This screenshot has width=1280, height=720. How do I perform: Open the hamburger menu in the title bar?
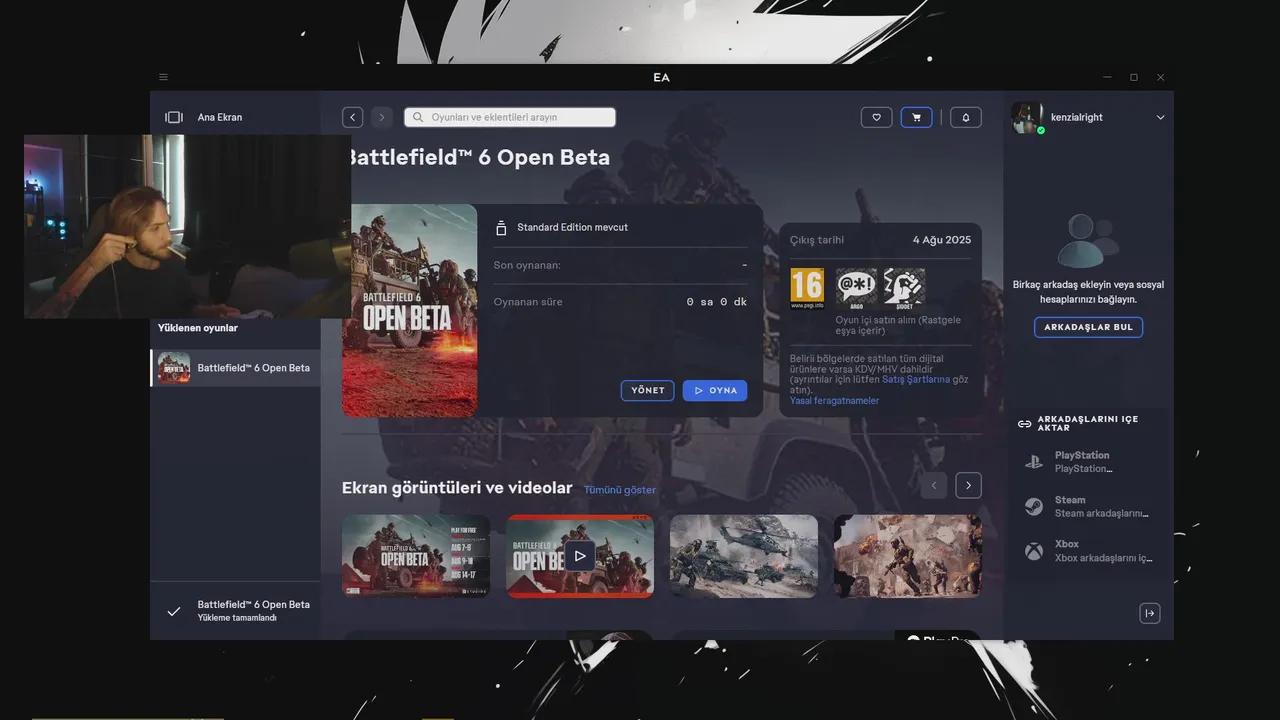(x=163, y=77)
